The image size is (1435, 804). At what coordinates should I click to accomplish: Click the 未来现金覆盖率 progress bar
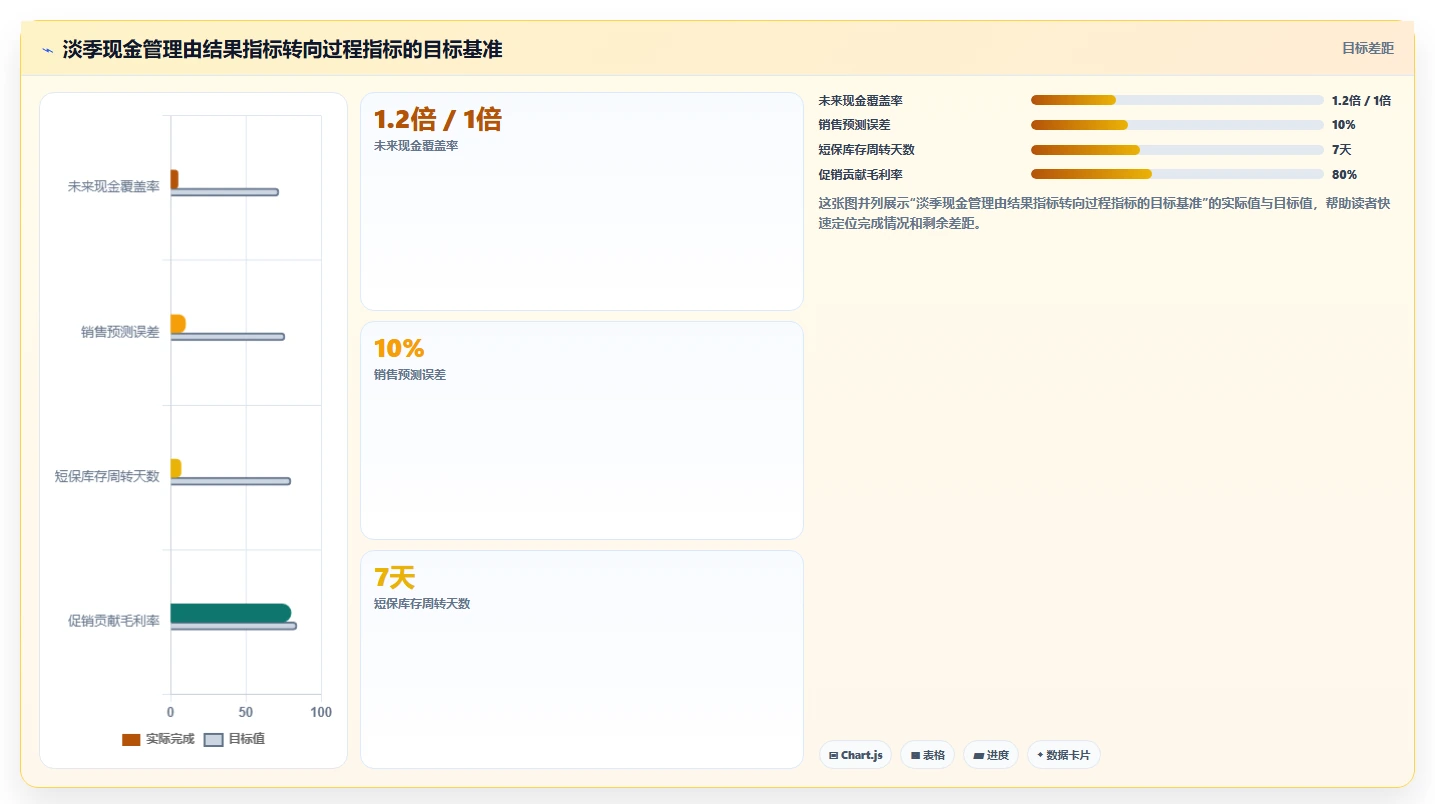1177,100
